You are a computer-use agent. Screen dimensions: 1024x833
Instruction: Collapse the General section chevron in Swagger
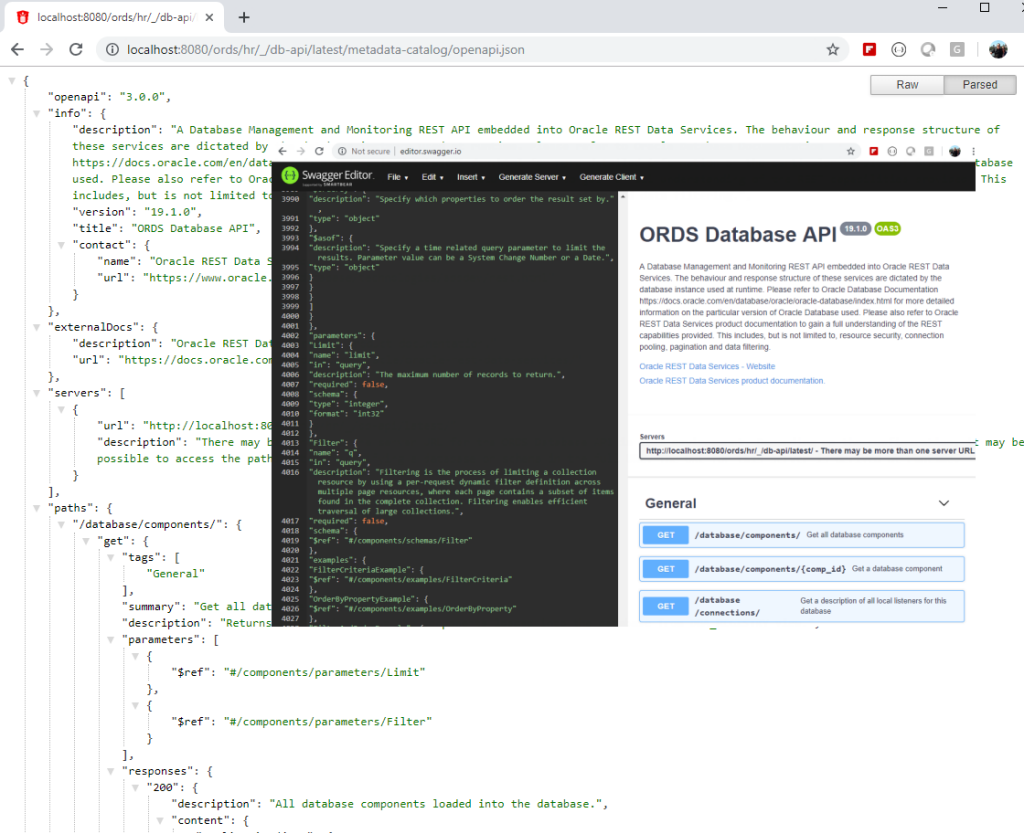pos(944,503)
